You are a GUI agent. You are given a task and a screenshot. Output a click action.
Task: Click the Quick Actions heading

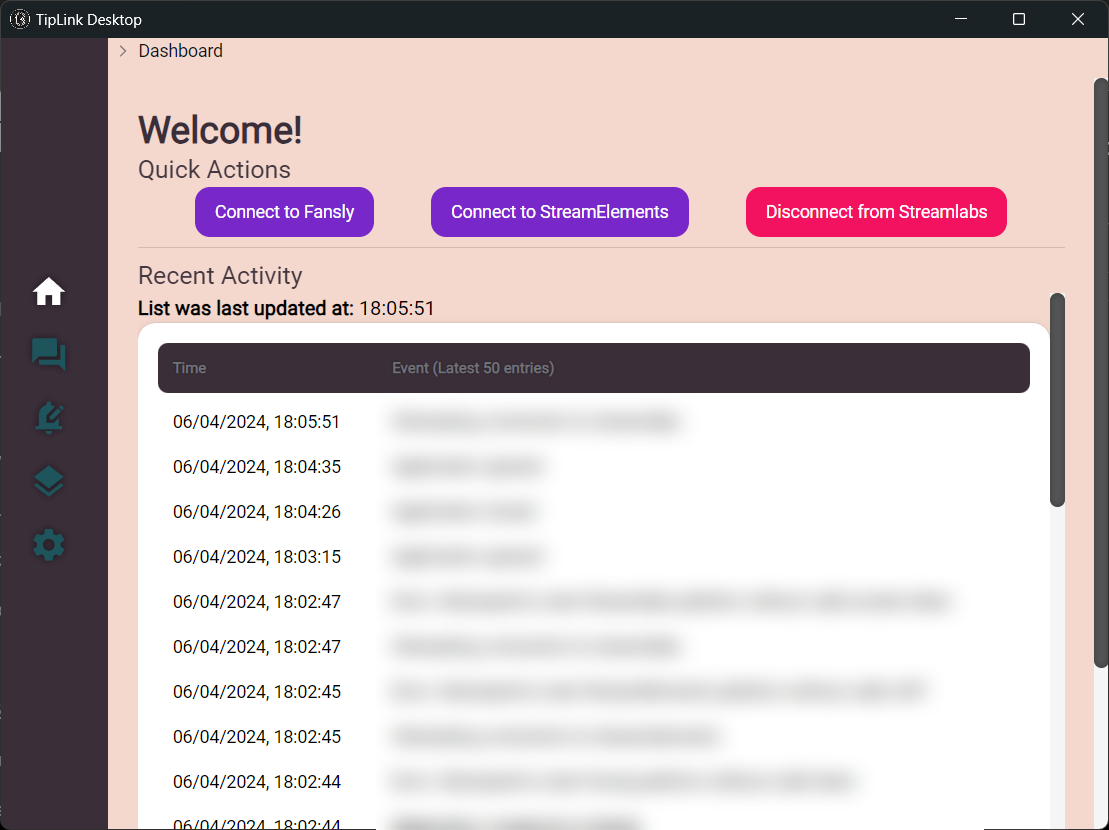click(214, 170)
